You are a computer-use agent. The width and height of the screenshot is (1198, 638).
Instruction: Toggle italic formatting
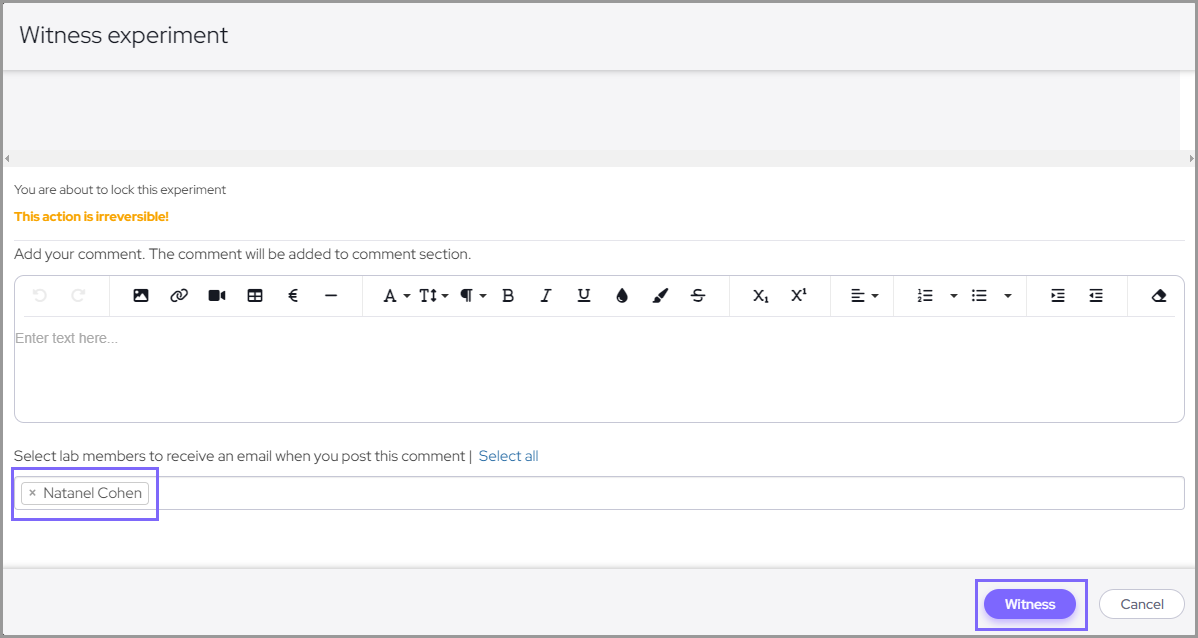[x=546, y=296]
